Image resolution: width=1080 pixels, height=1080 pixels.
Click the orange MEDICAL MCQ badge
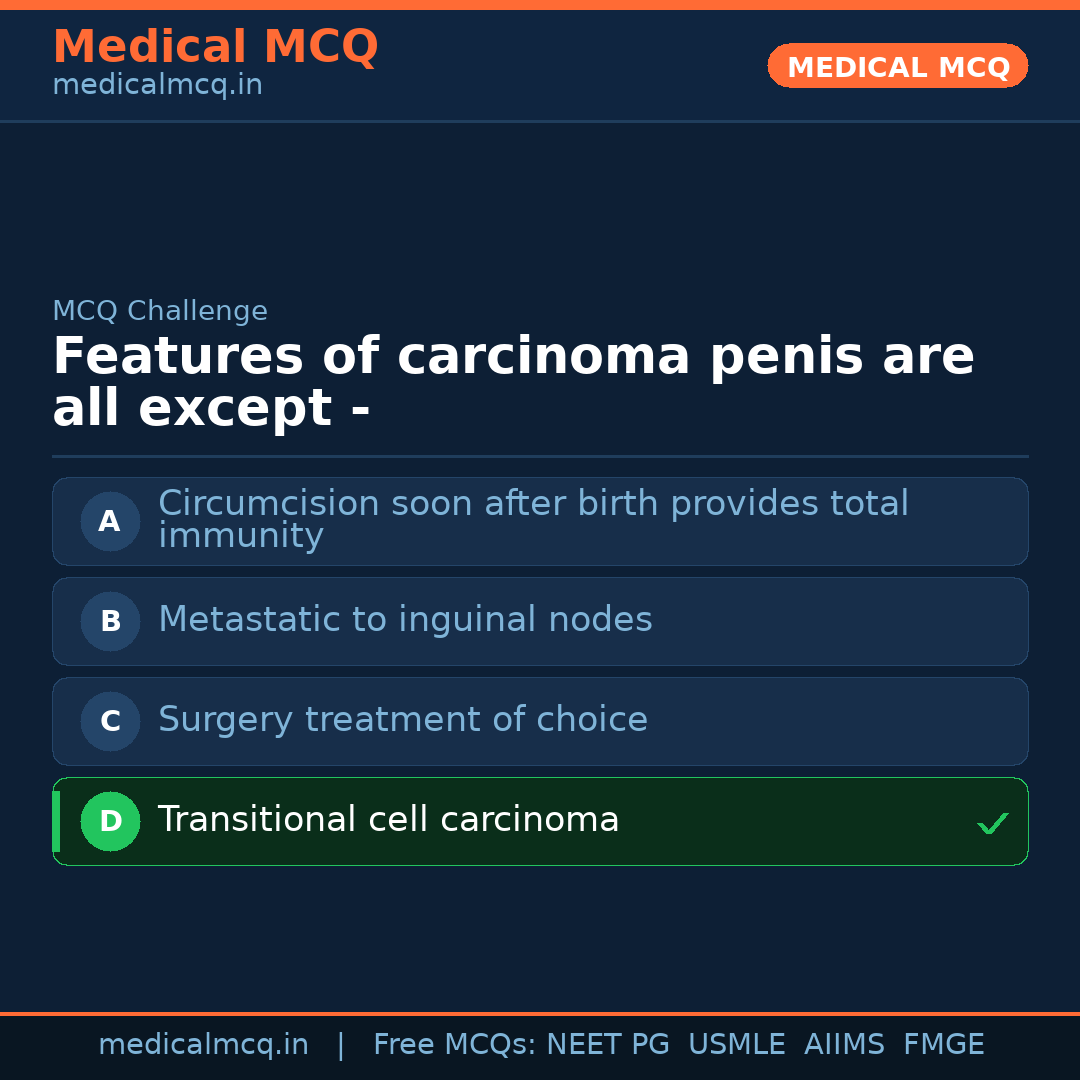click(x=897, y=66)
